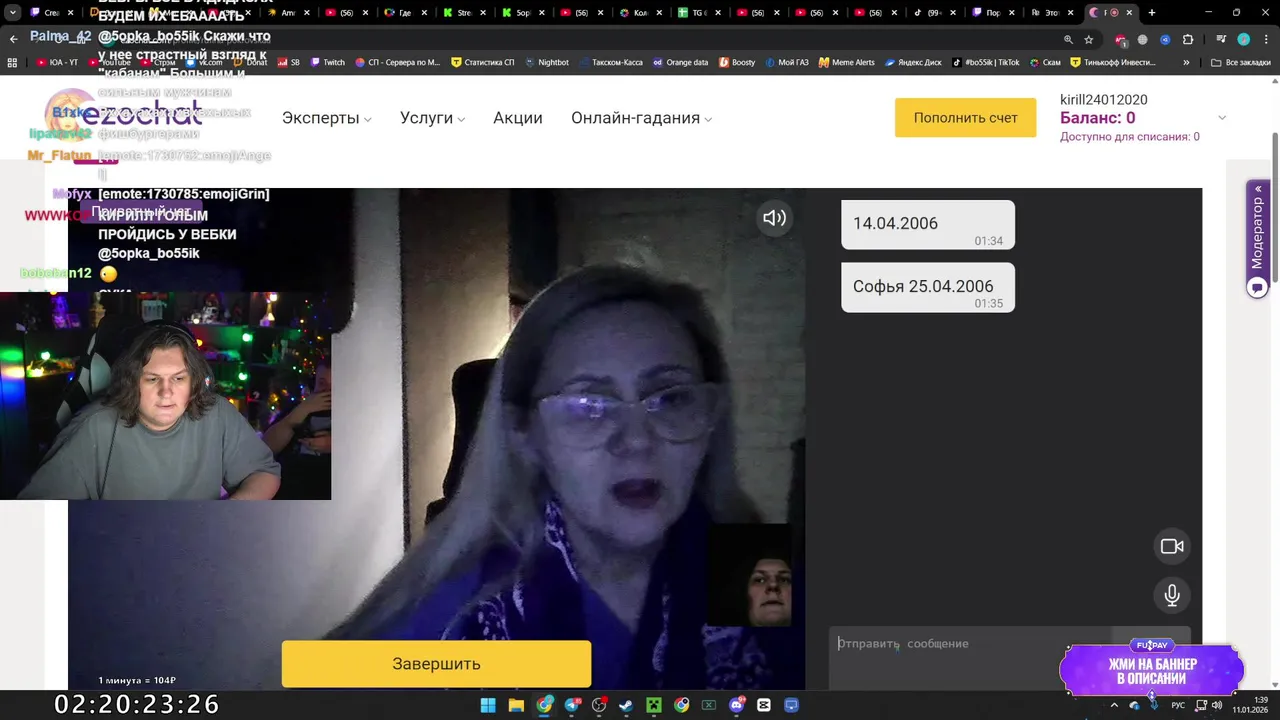1280x720 pixels.
Task: Open Minecraft creeper icon on taskbar
Action: click(x=654, y=705)
